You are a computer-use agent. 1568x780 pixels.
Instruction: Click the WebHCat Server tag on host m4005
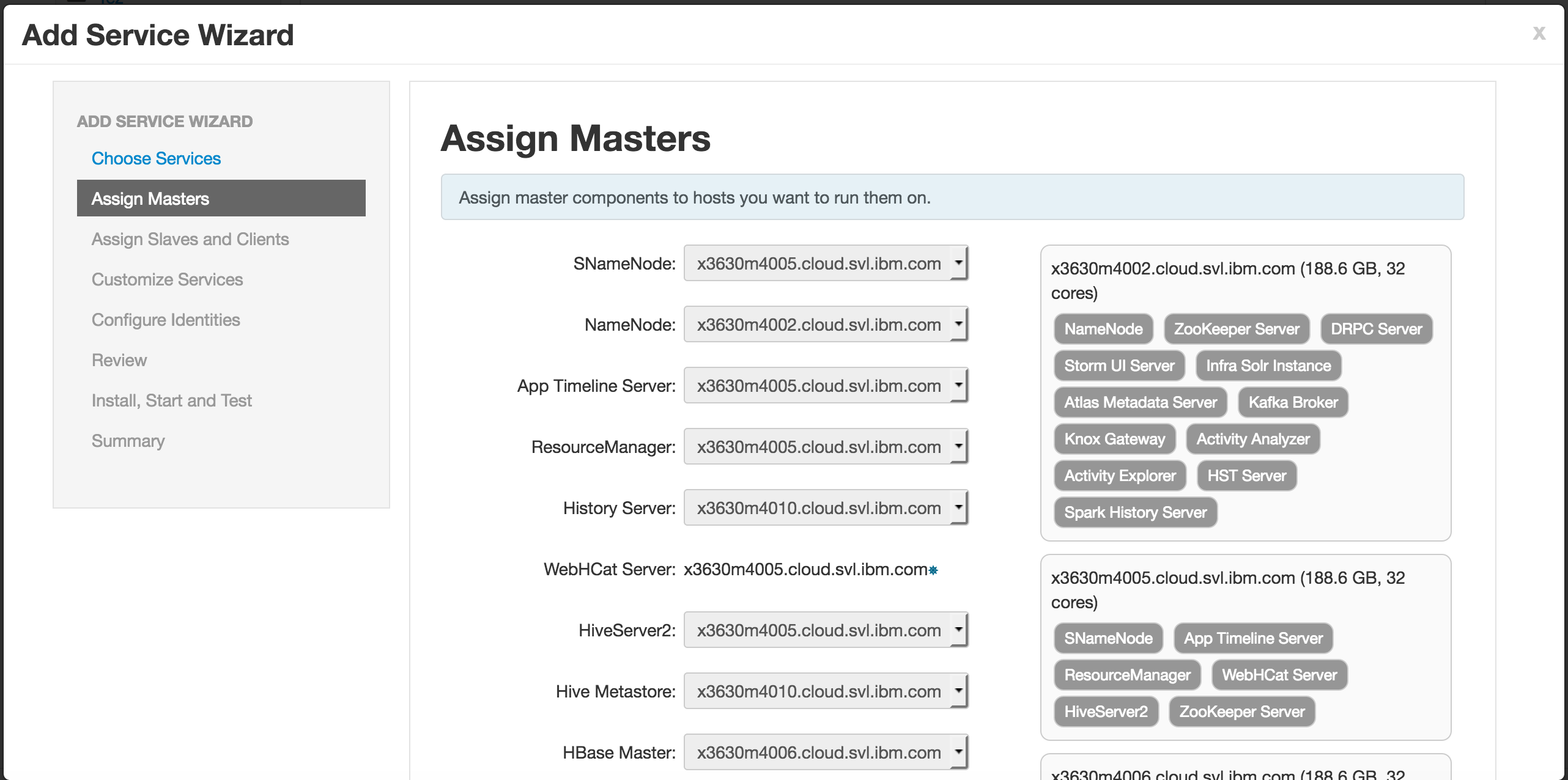(x=1279, y=675)
